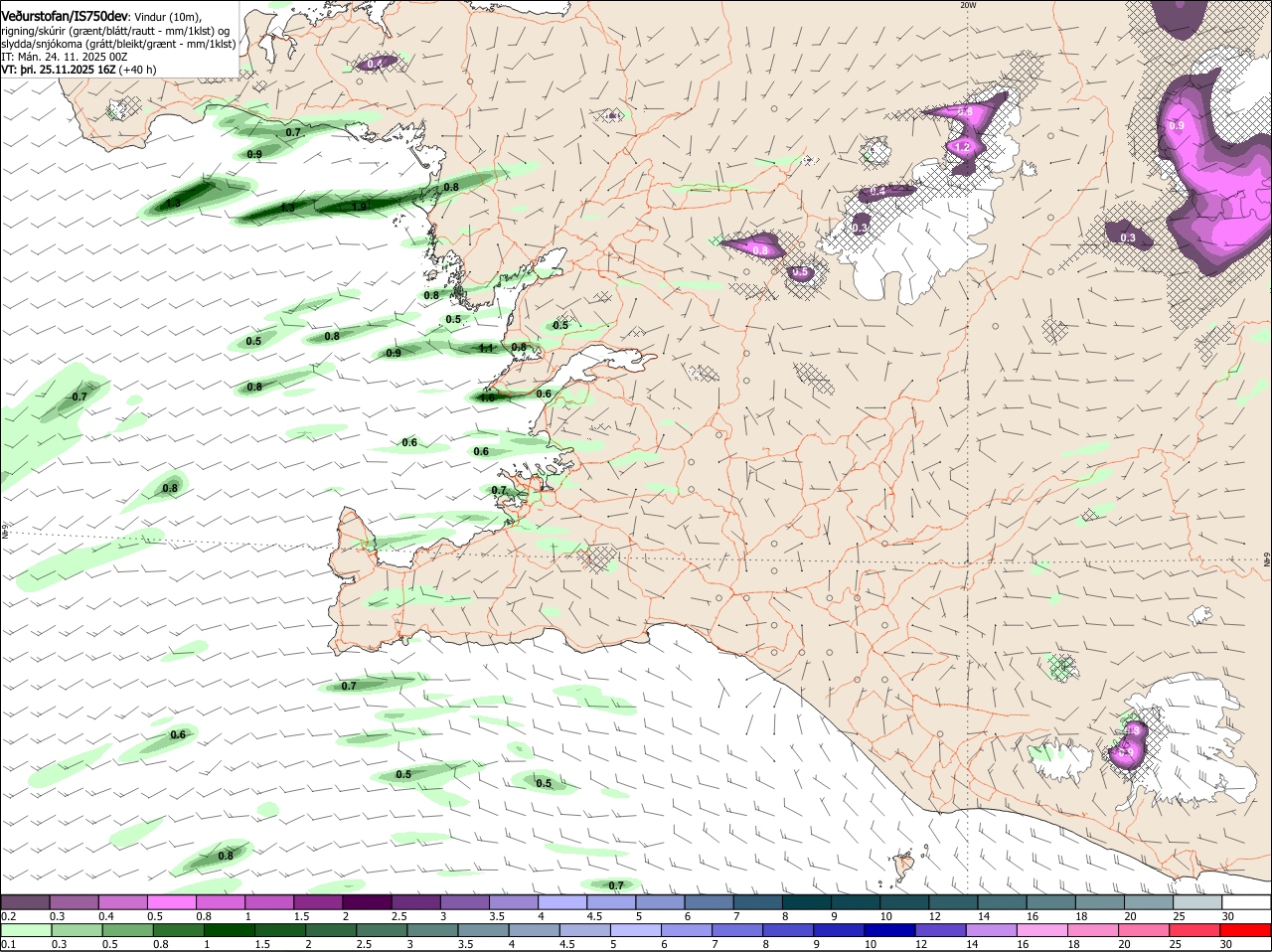Click the '1.6' rain value near the coast
This screenshot has width=1272, height=952.
pyautogui.click(x=487, y=397)
